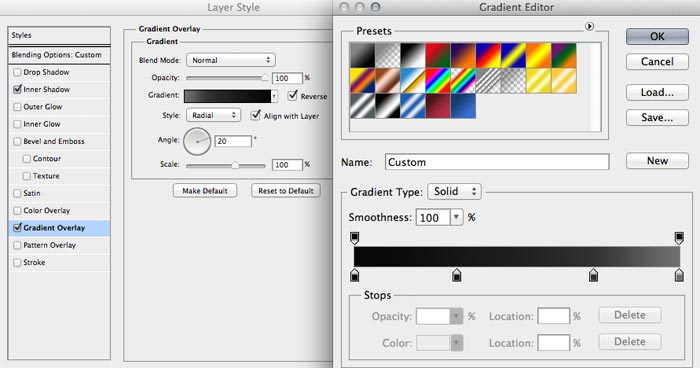This screenshot has width=700, height=368.
Task: Choose the copper gradient preset
Action: [x=388, y=81]
